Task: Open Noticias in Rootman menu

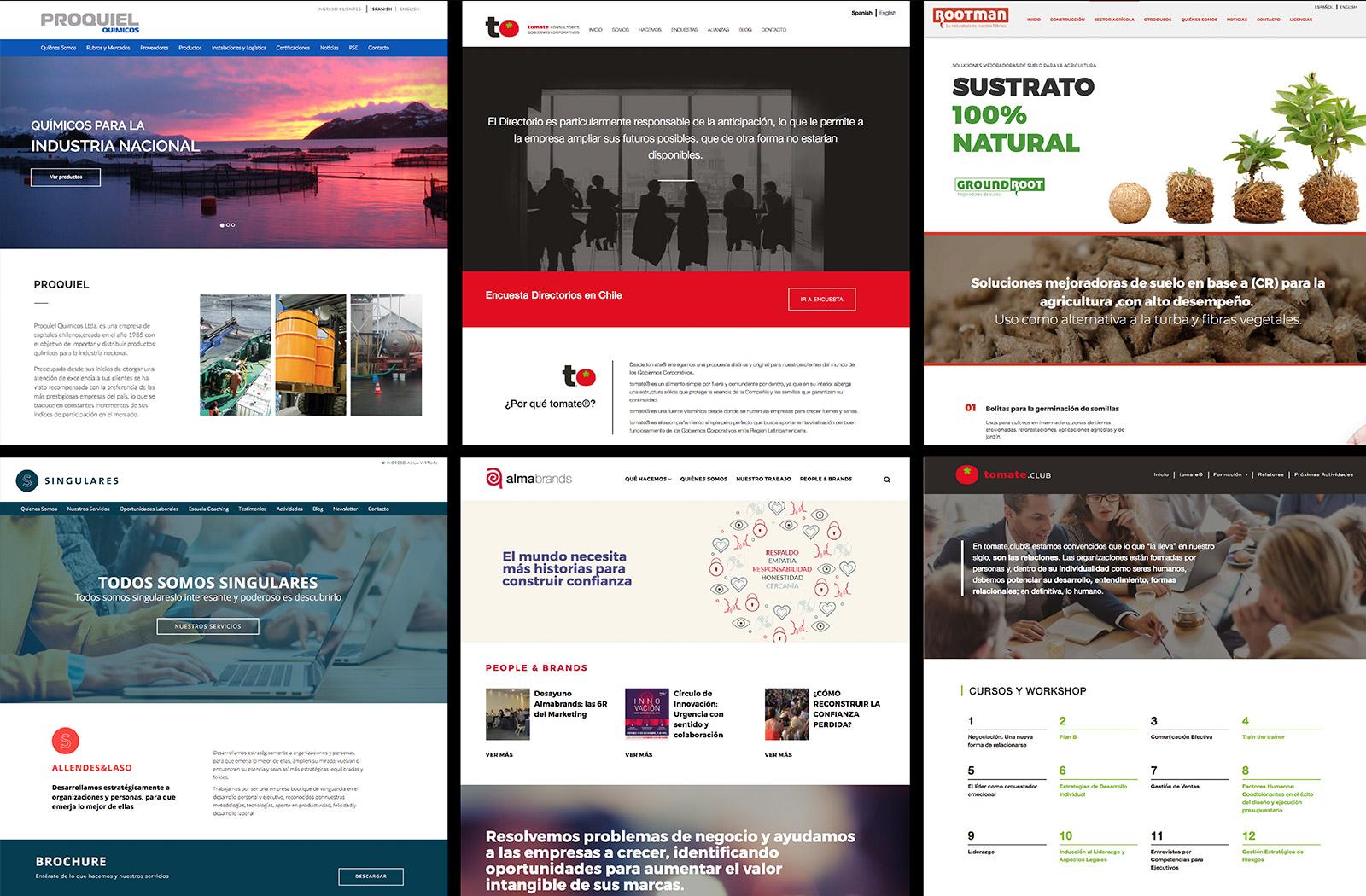Action: coord(1237,20)
